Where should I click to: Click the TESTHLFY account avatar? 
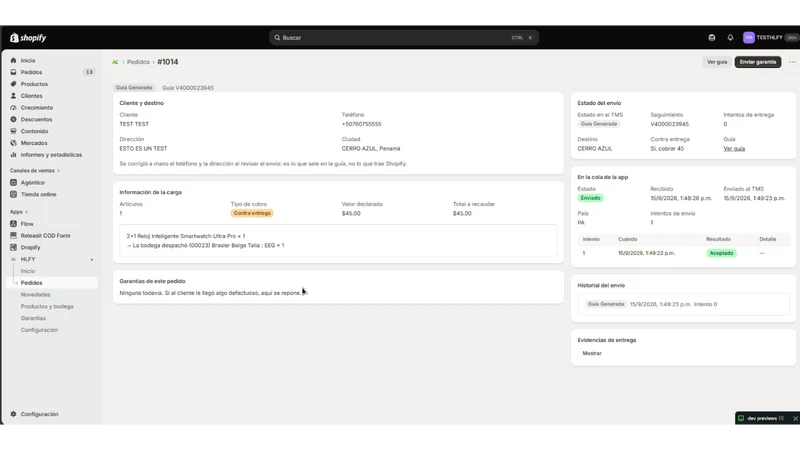click(748, 38)
